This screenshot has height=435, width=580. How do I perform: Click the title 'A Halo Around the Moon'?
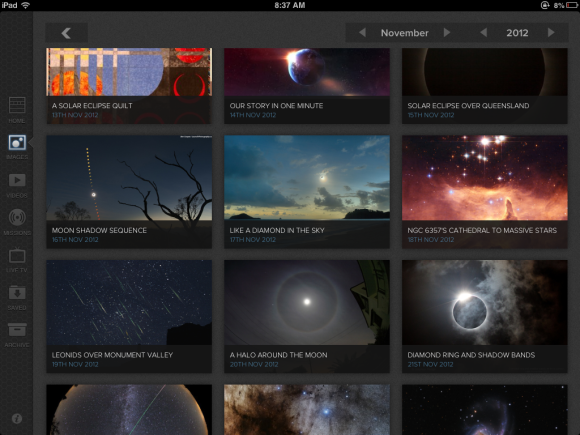click(x=279, y=355)
